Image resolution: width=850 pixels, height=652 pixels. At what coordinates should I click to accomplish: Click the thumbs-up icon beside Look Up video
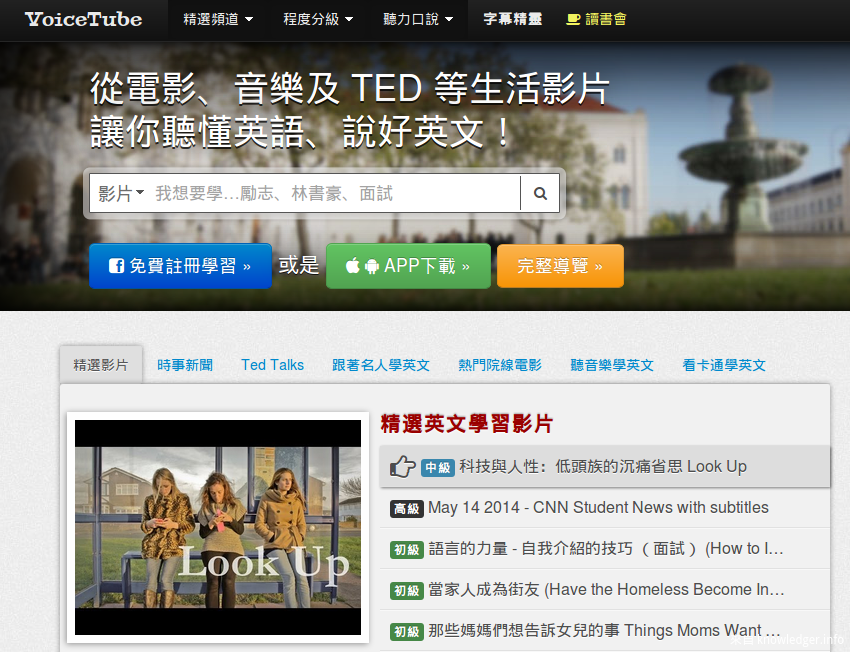coord(402,467)
